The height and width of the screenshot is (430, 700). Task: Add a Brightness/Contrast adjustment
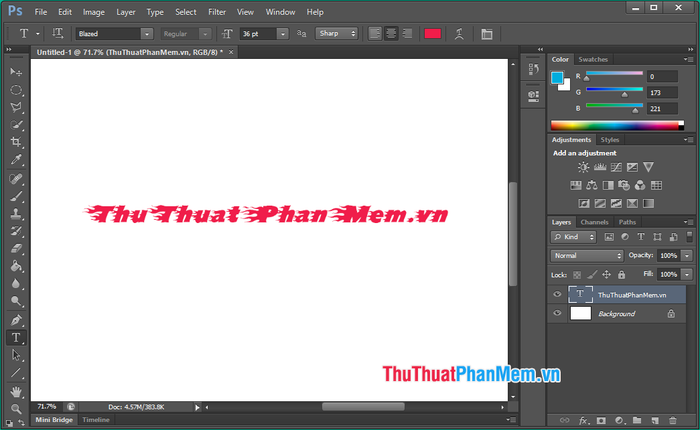[x=583, y=167]
